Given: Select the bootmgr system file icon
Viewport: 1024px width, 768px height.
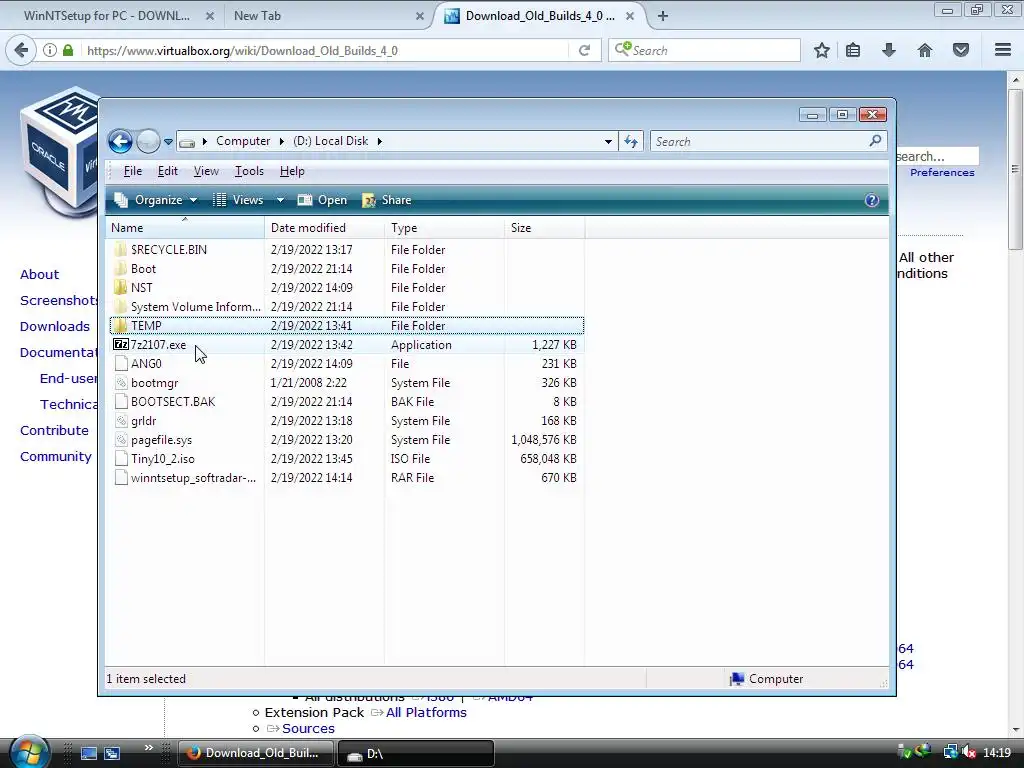Looking at the screenshot, I should click(x=121, y=383).
